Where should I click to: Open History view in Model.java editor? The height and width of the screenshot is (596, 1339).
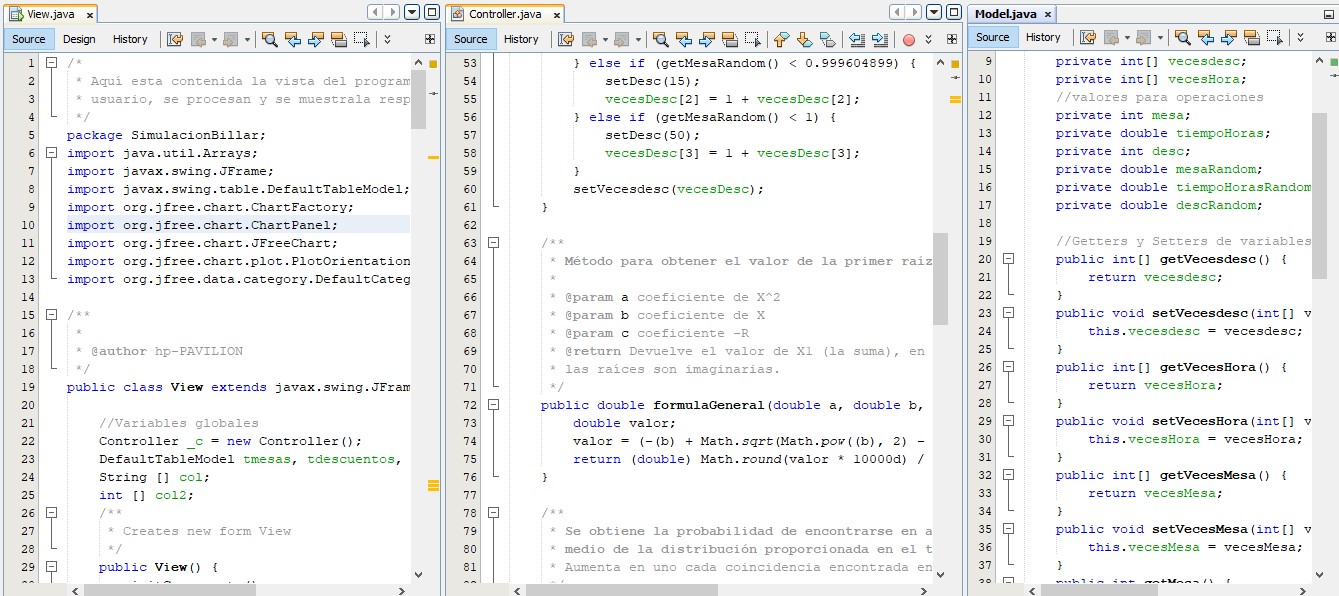point(1043,38)
